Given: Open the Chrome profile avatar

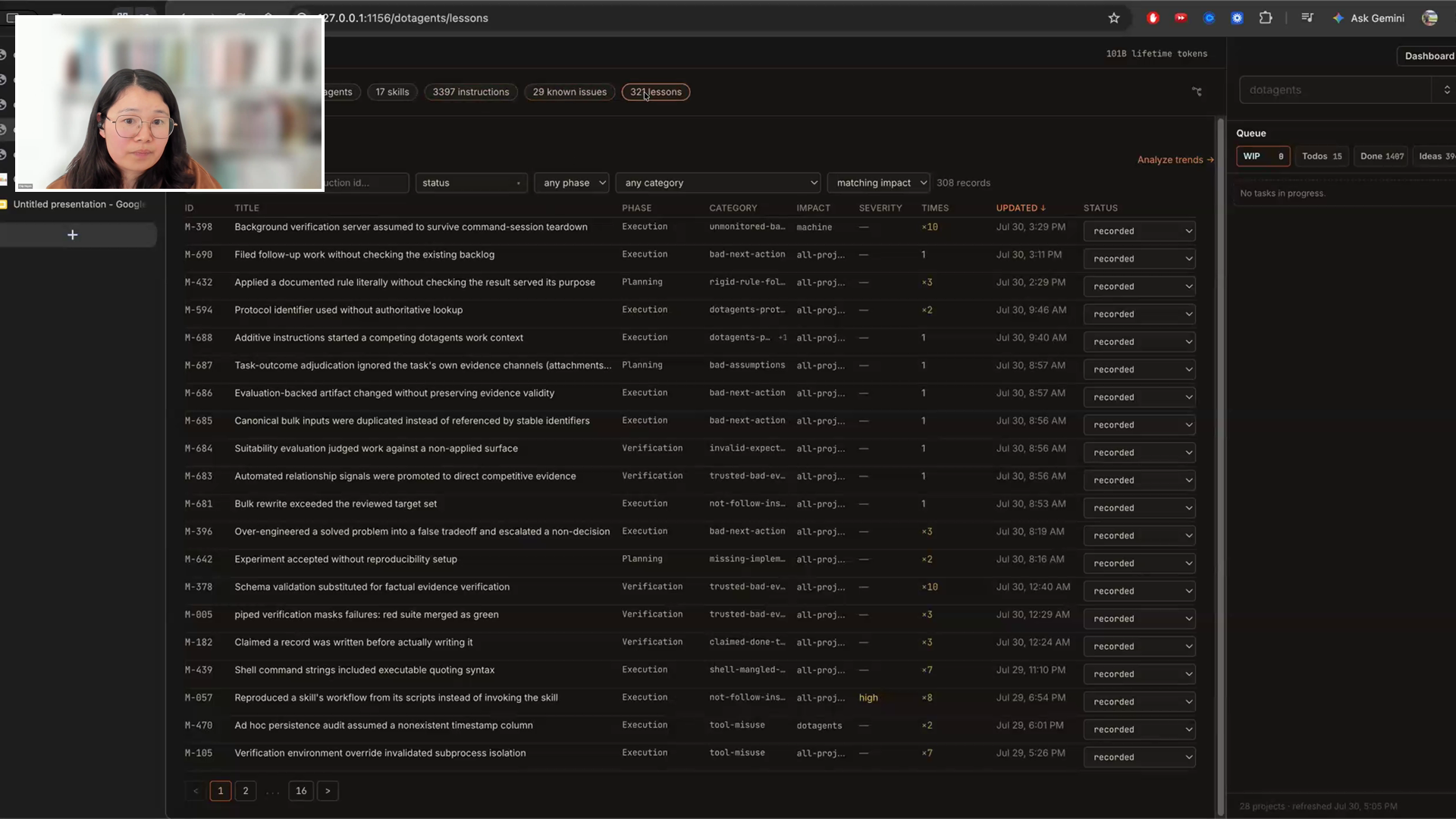Looking at the screenshot, I should coord(1429,18).
